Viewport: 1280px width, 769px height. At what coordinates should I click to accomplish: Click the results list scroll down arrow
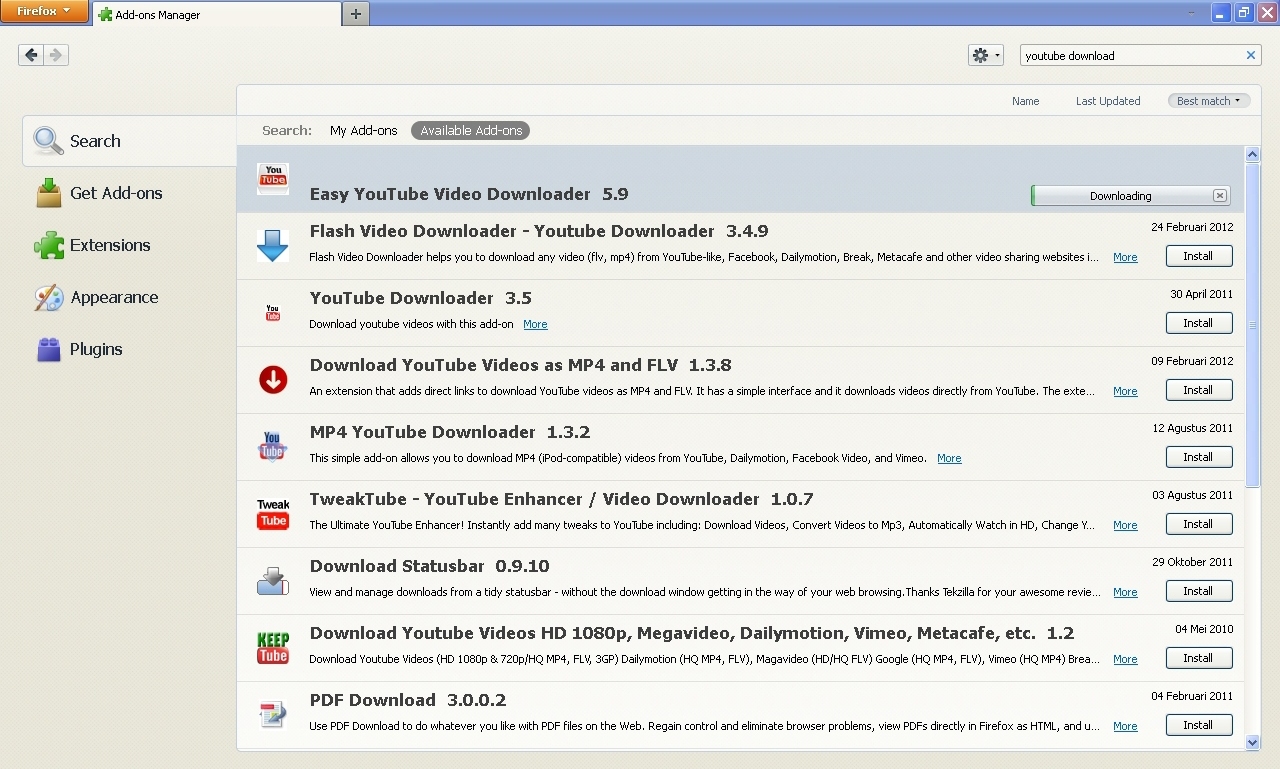tap(1253, 742)
